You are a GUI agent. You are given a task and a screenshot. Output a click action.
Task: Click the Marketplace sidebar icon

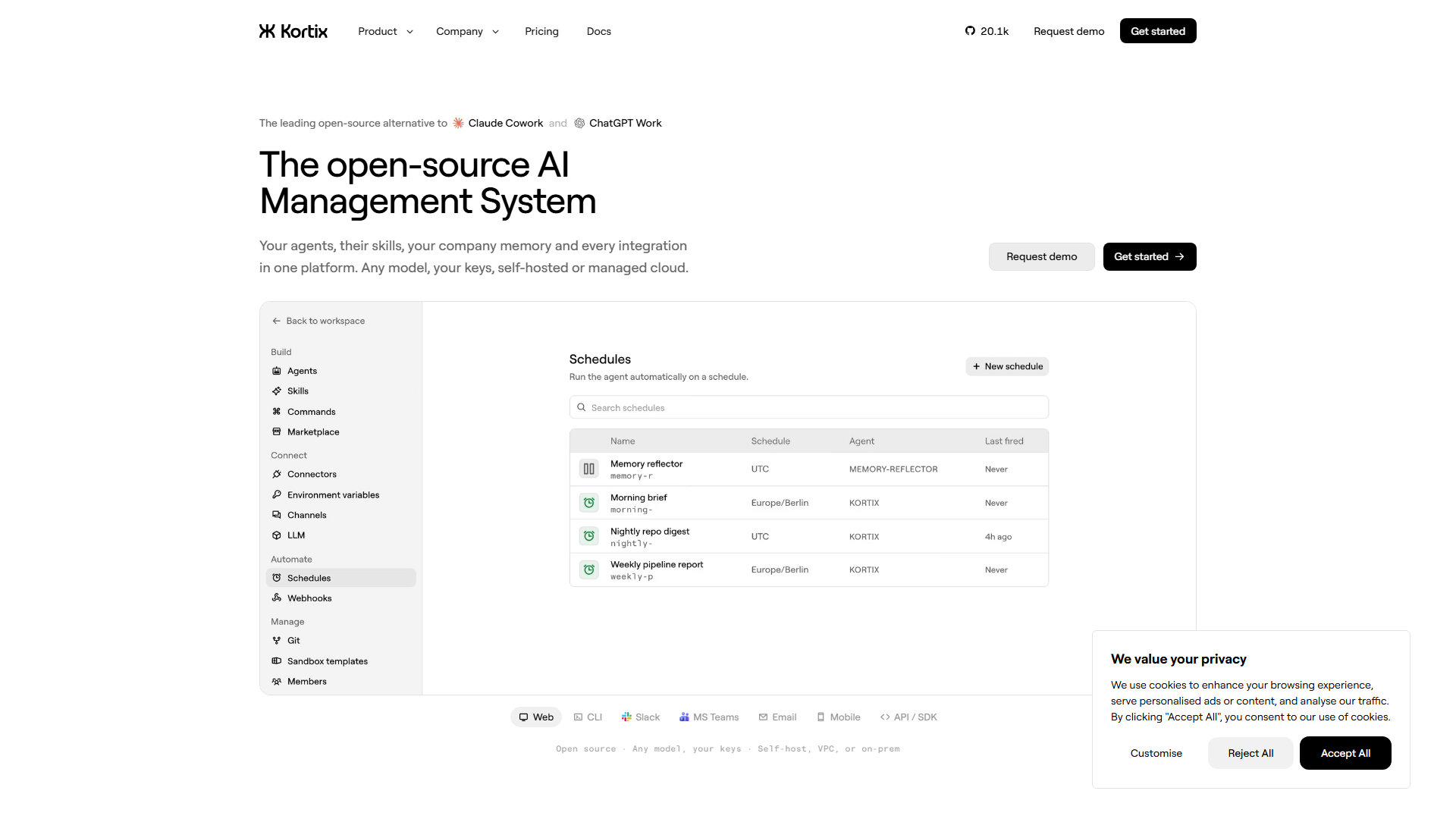tap(277, 431)
